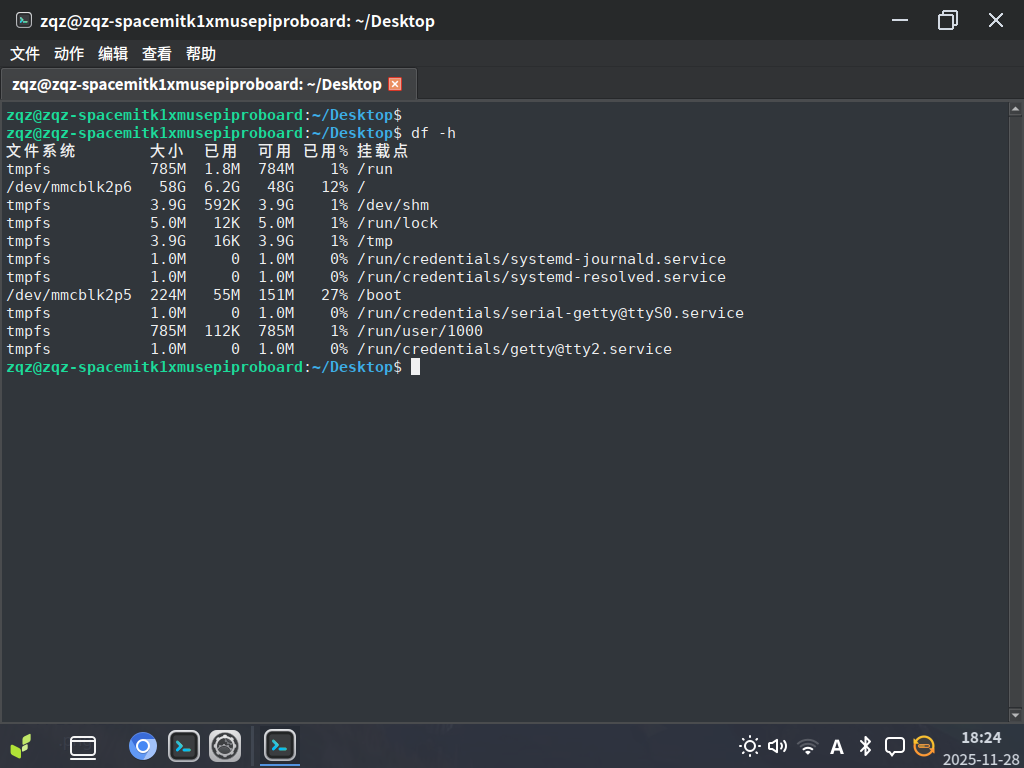Click the systemd-journald.service path
The height and width of the screenshot is (768, 1024).
coord(541,259)
